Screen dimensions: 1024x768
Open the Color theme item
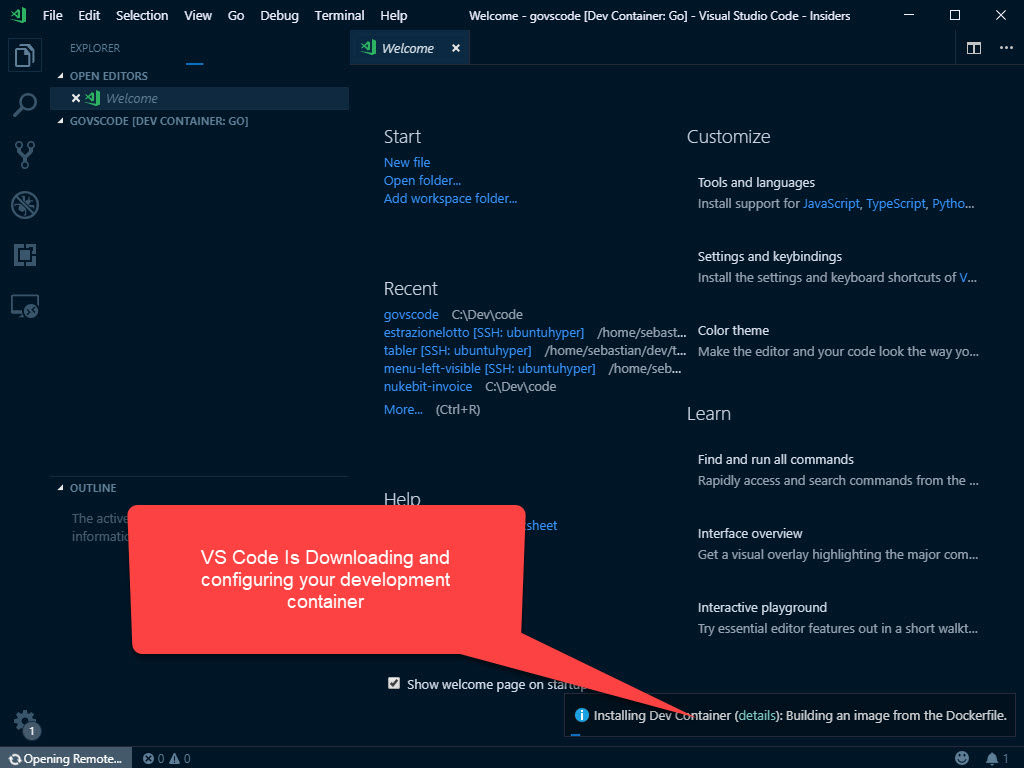click(838, 341)
